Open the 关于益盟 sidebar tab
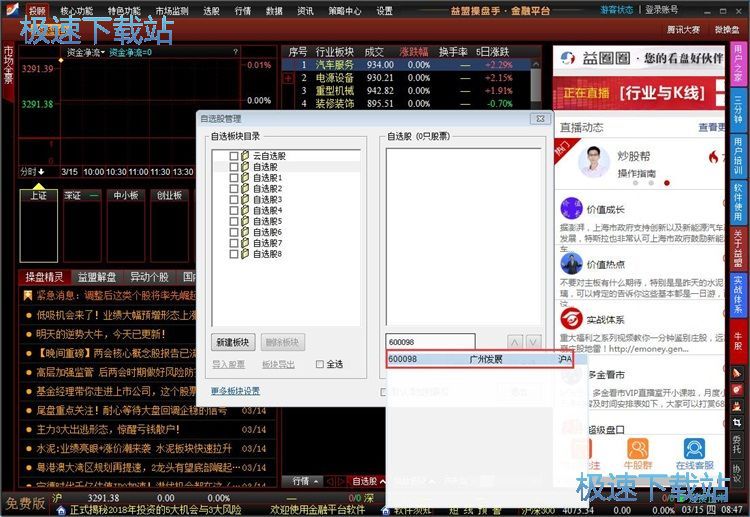Viewport: 750px width, 517px height. (739, 249)
